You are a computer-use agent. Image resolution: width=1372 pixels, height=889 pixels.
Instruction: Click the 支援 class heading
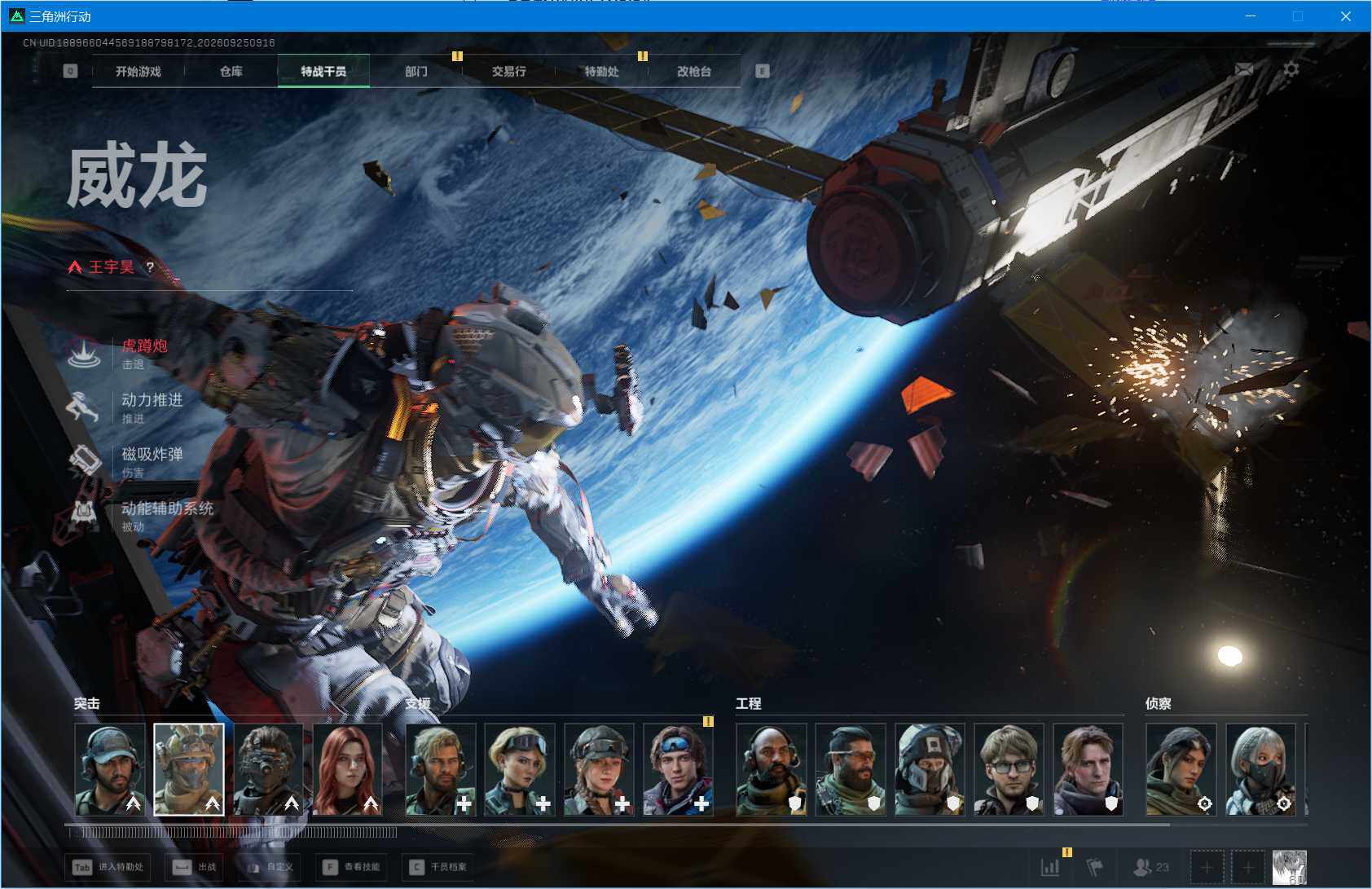(x=418, y=703)
